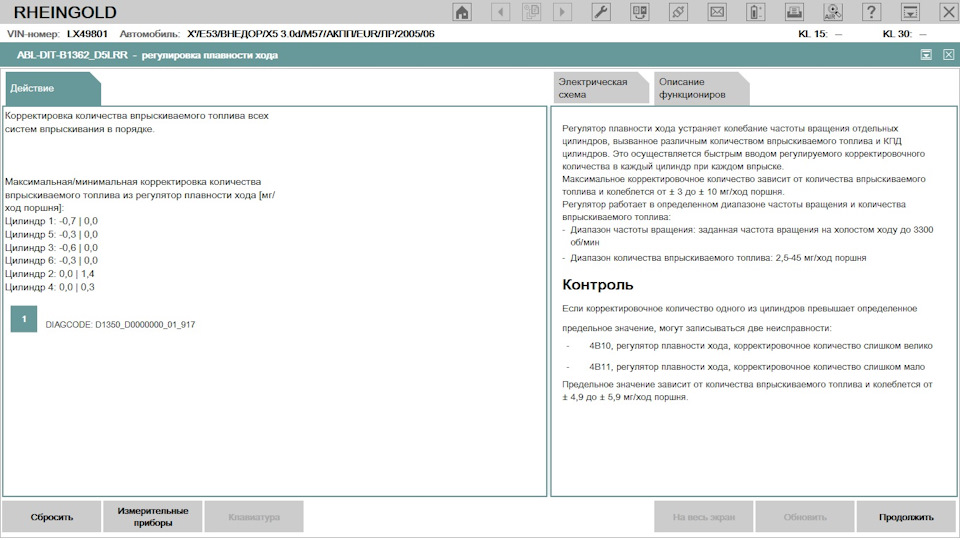Click the 4B11 fault description line
The width and height of the screenshot is (960, 540).
tap(757, 367)
